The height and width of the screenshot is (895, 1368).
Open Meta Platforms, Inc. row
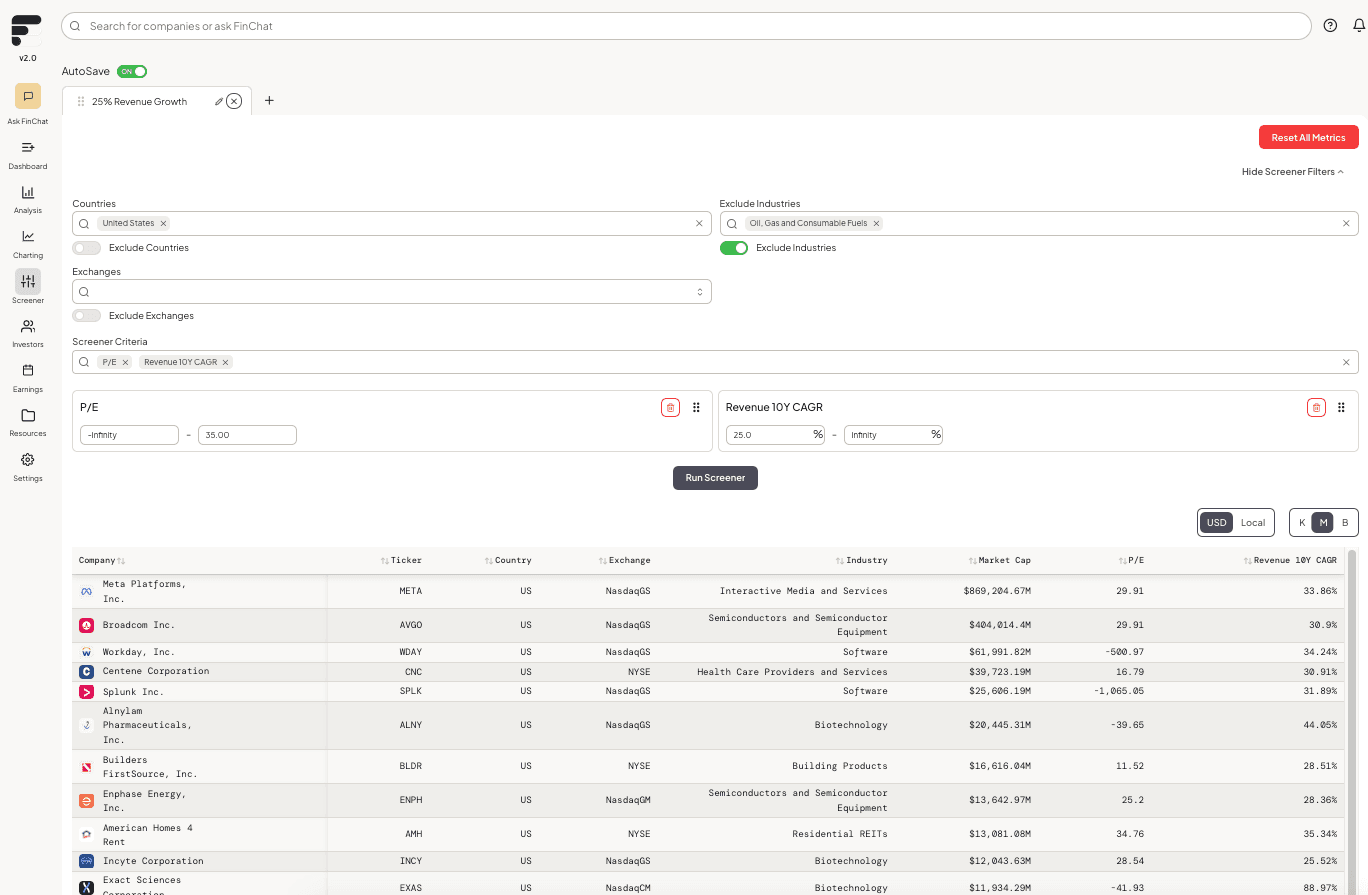[x=709, y=591]
